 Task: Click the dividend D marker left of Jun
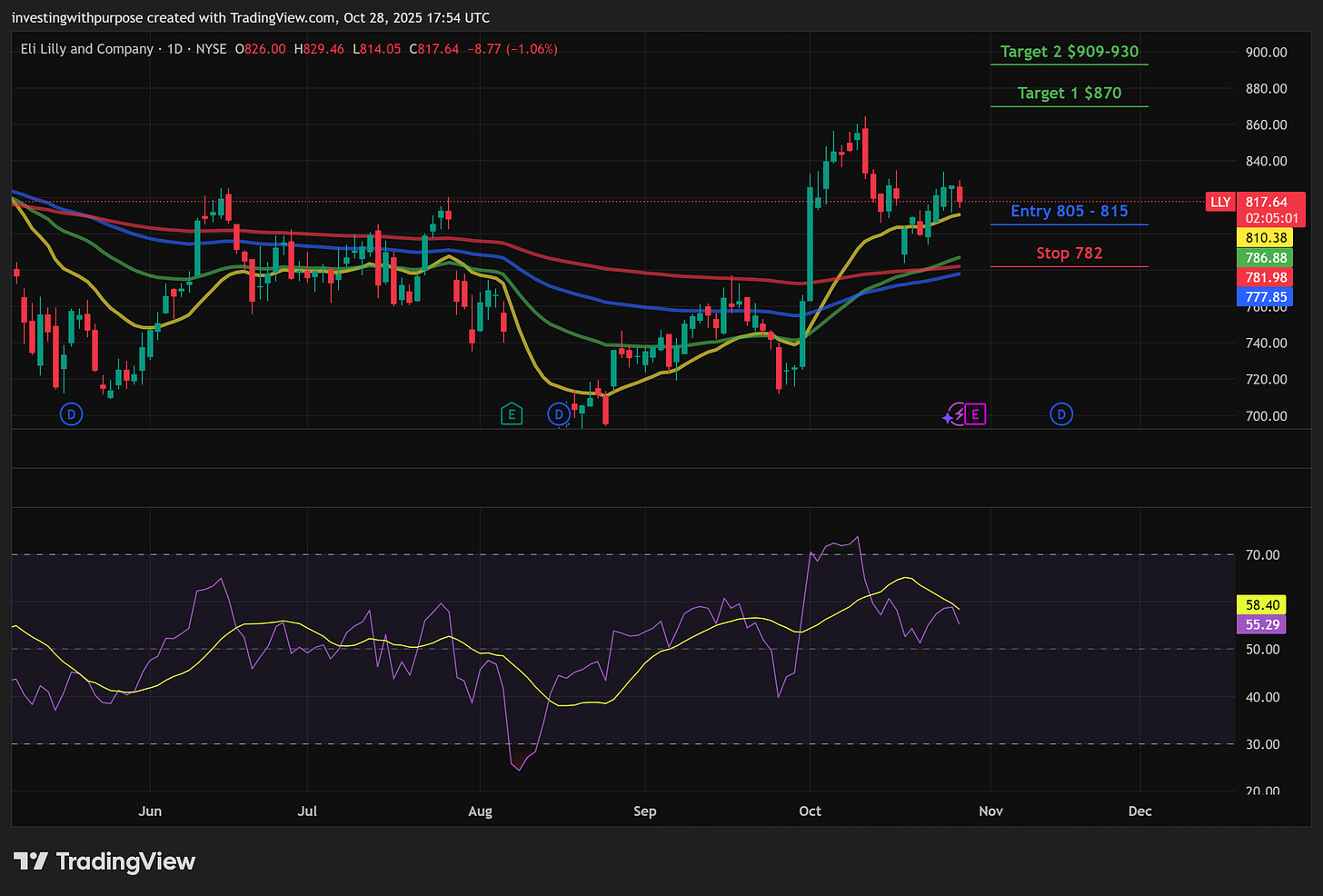coord(71,414)
